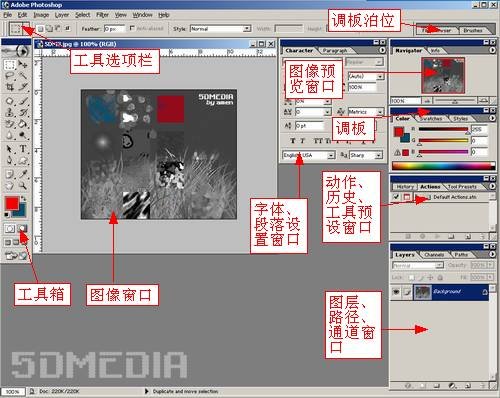500x398 pixels.
Task: Select the Brush tool
Action: pos(23,101)
